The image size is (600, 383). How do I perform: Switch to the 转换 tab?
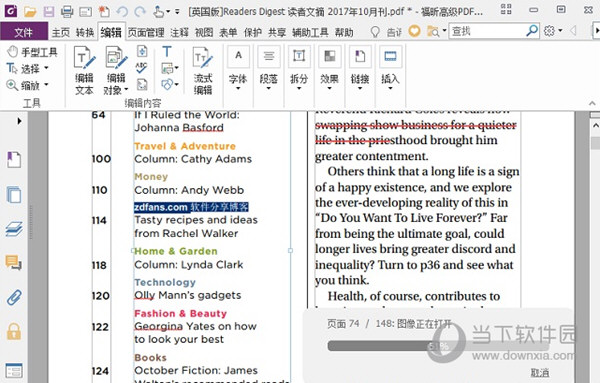(x=85, y=33)
